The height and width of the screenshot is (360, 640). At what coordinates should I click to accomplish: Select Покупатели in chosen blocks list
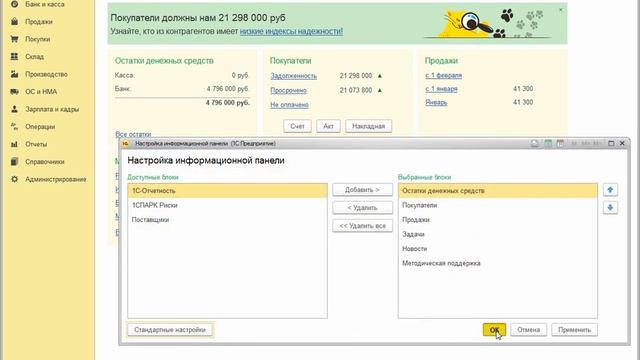click(498, 205)
